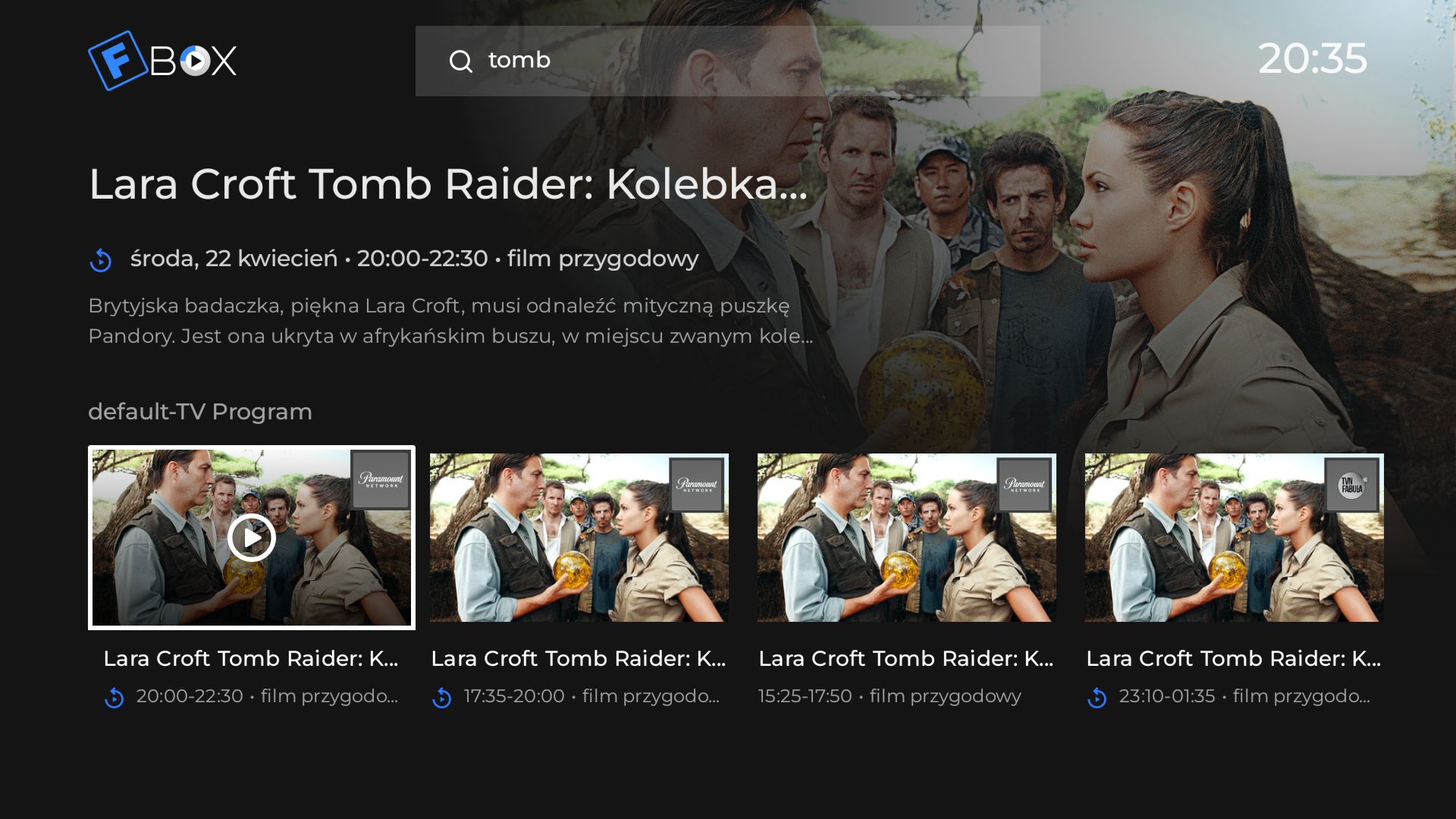Click the "default-TV Program" section heading

(x=200, y=412)
